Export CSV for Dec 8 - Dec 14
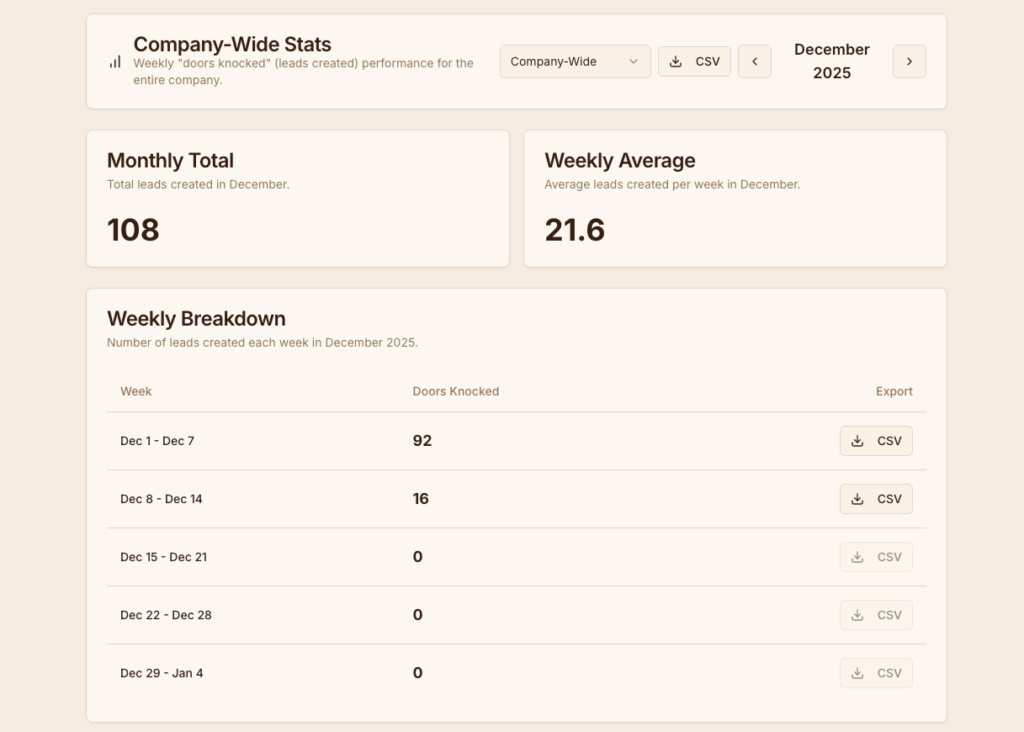This screenshot has width=1024, height=732. coord(876,499)
